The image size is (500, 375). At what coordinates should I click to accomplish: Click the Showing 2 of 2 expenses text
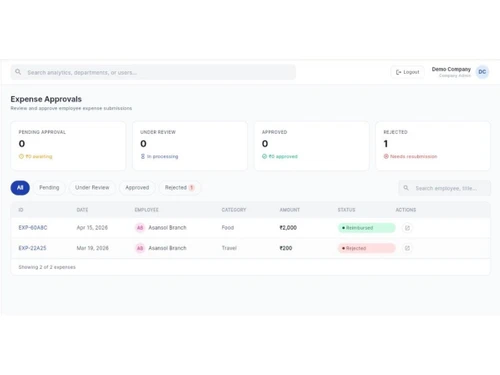(x=47, y=267)
